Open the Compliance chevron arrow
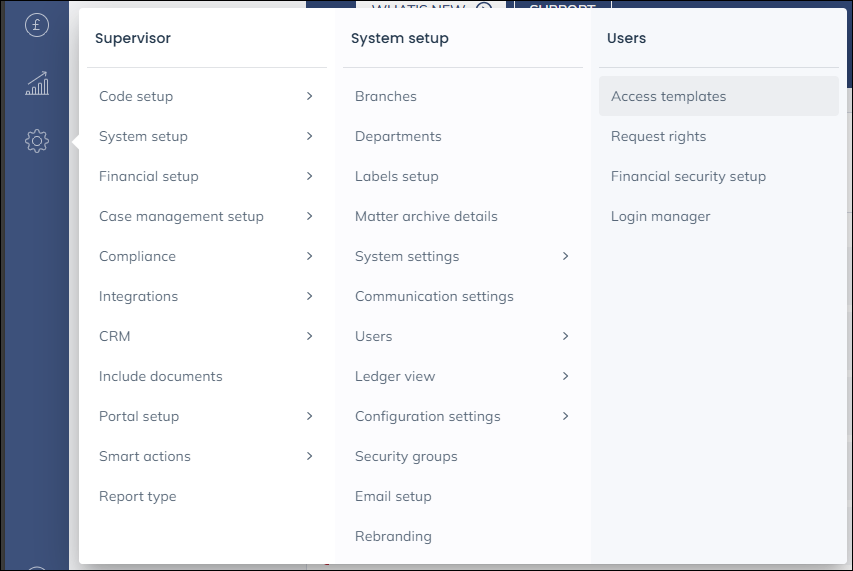 click(309, 256)
